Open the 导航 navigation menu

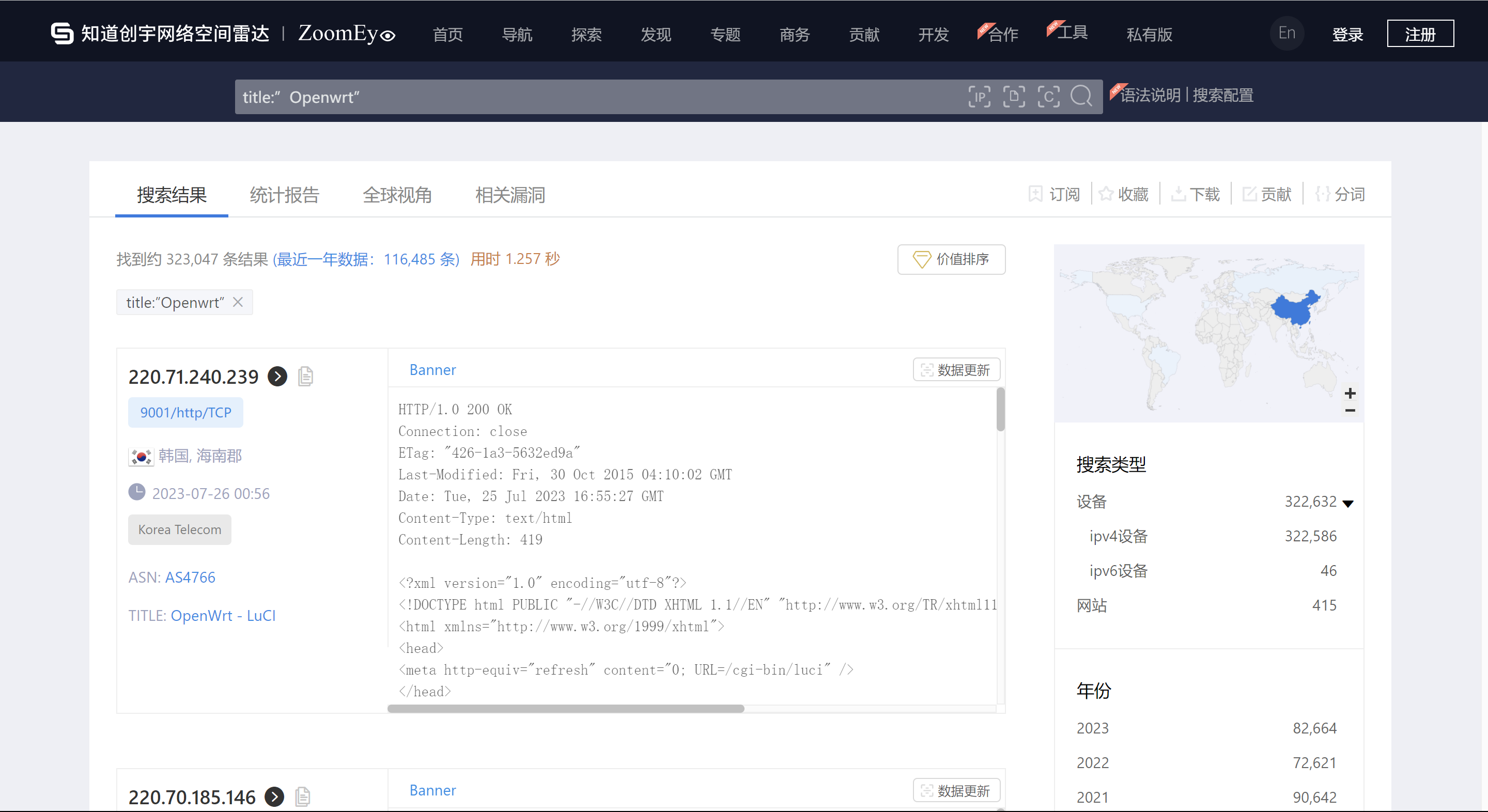click(517, 35)
